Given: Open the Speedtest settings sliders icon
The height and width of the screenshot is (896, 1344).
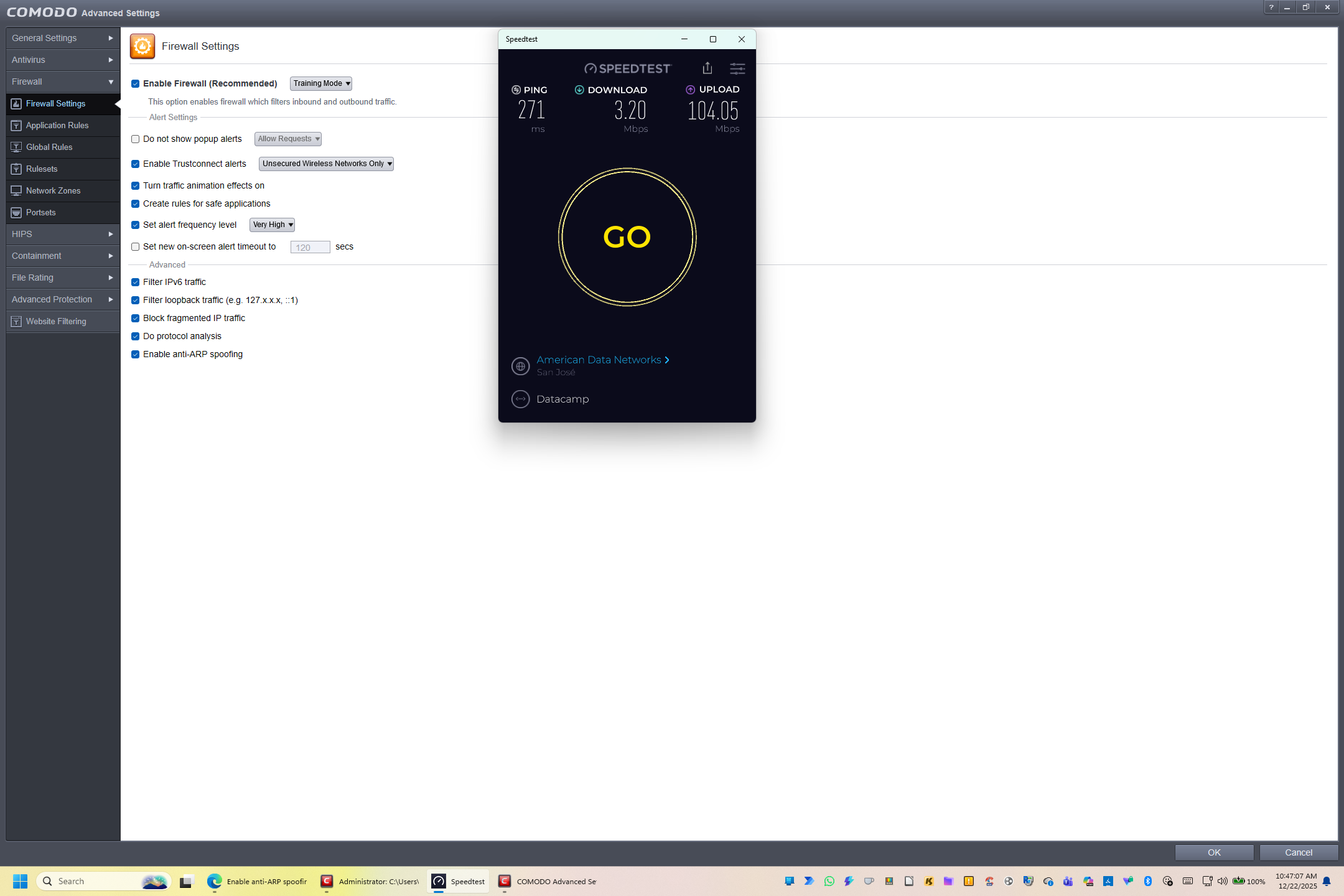Looking at the screenshot, I should click(737, 68).
